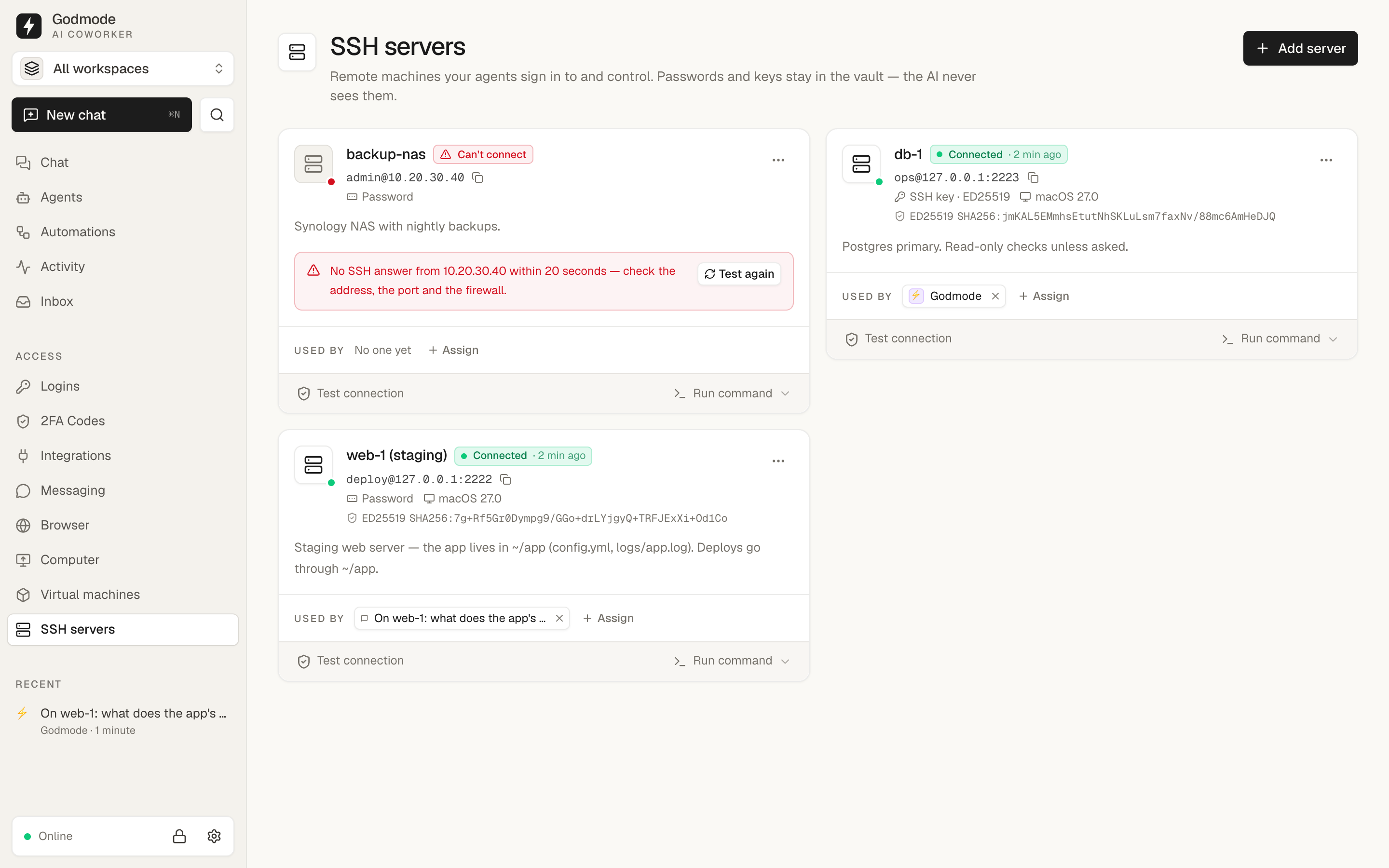The image size is (1389, 868).
Task: Open Integrations page
Action: (x=123, y=456)
